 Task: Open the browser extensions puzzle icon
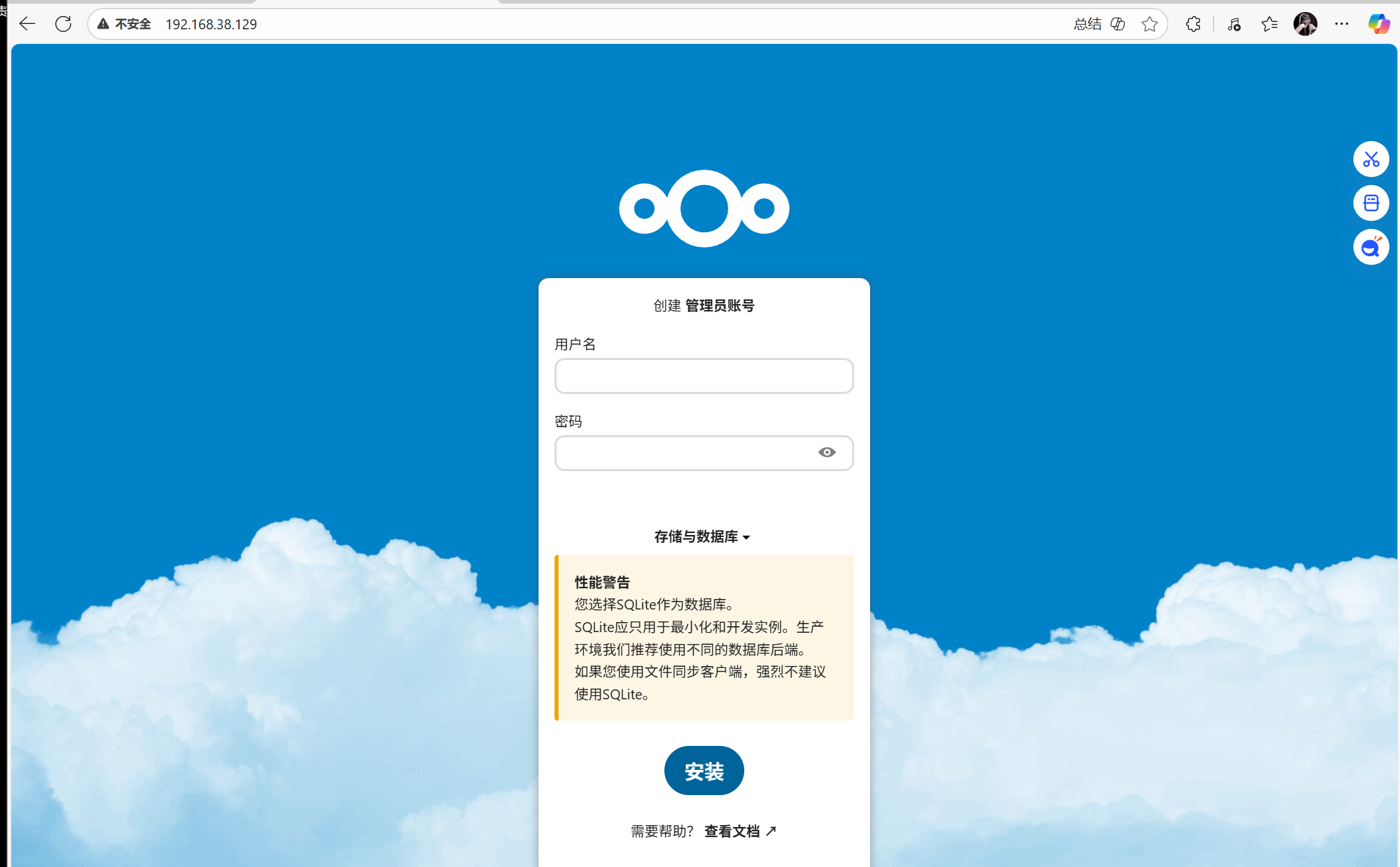(1193, 24)
